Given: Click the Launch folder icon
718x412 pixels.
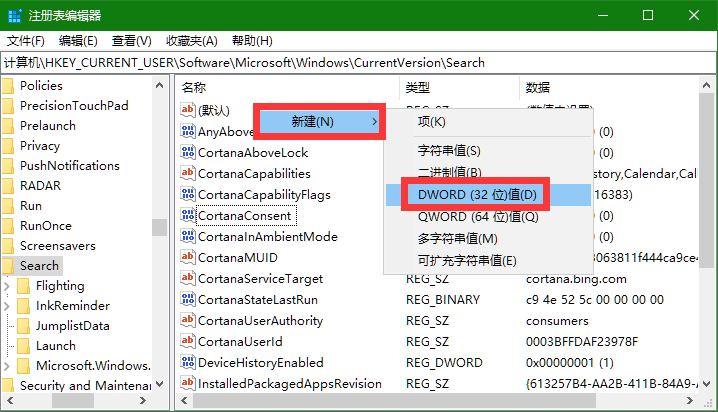Looking at the screenshot, I should click(x=23, y=346).
